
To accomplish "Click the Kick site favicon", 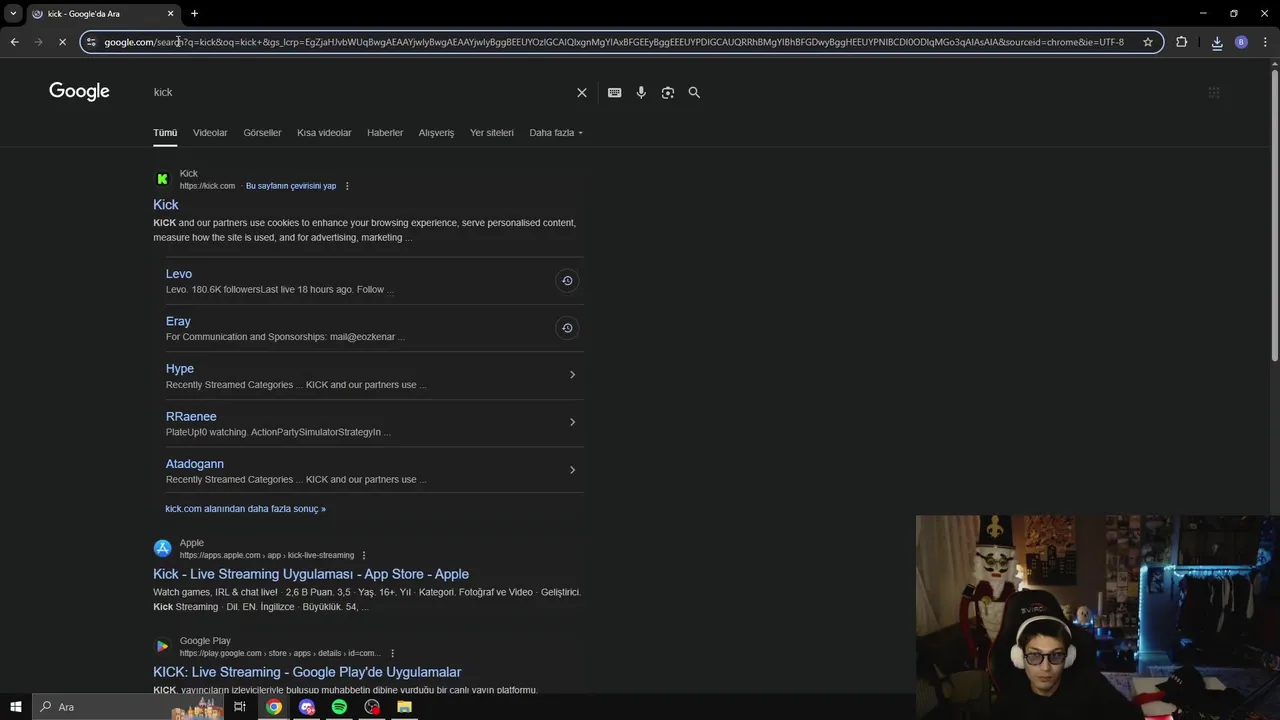I will coord(162,179).
